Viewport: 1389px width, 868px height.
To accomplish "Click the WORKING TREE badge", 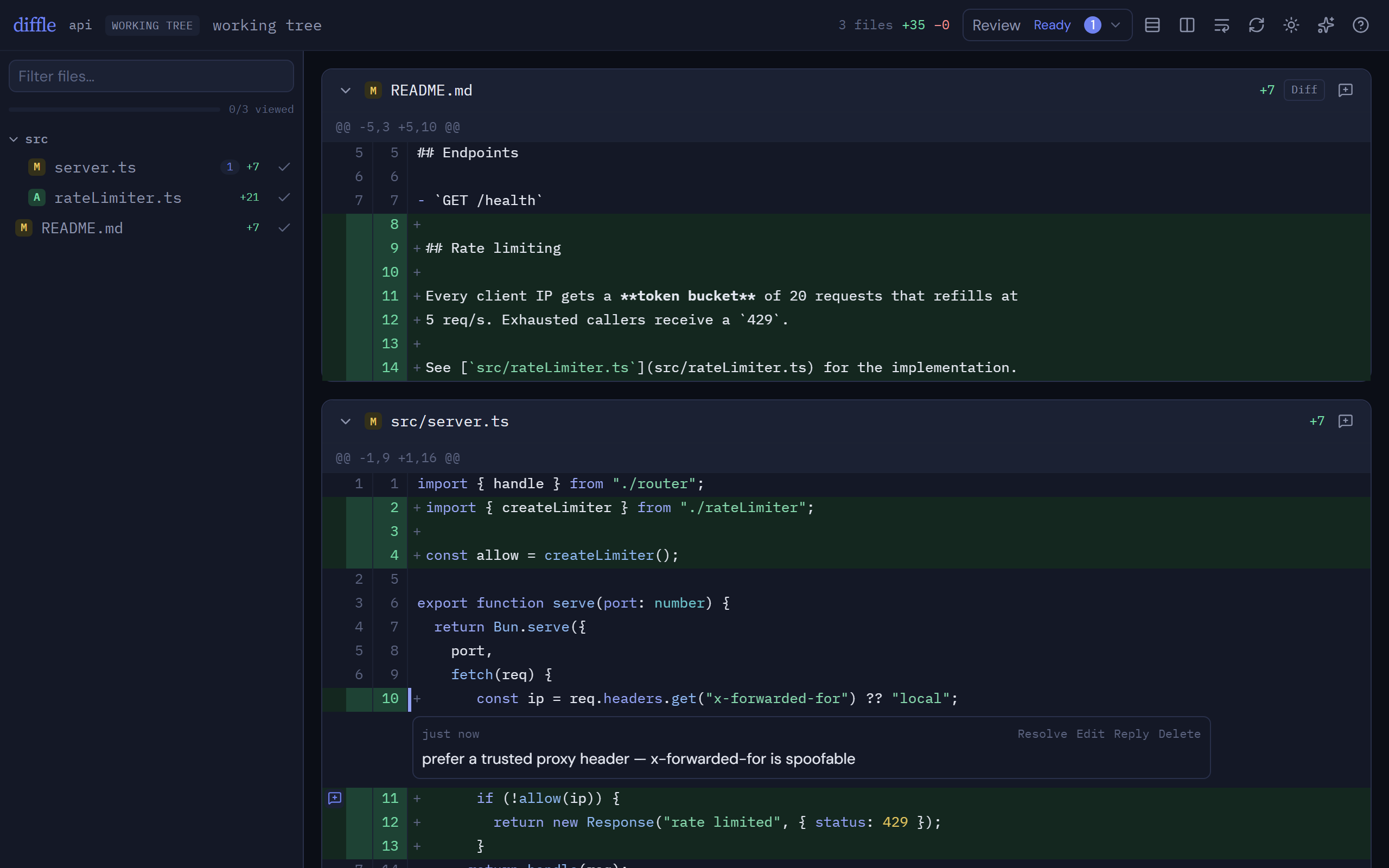I will (x=152, y=26).
